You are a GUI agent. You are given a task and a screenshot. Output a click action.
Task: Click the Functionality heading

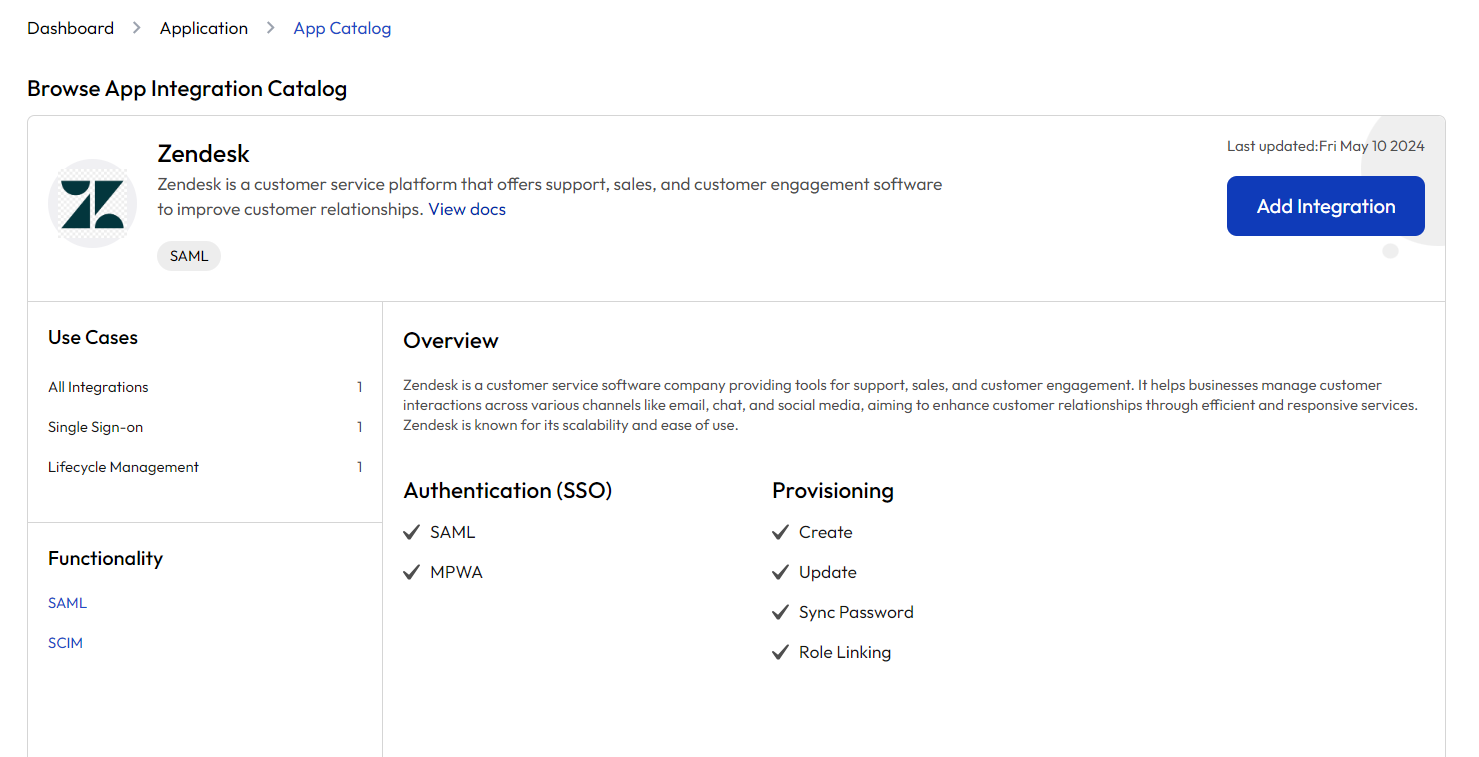(105, 559)
